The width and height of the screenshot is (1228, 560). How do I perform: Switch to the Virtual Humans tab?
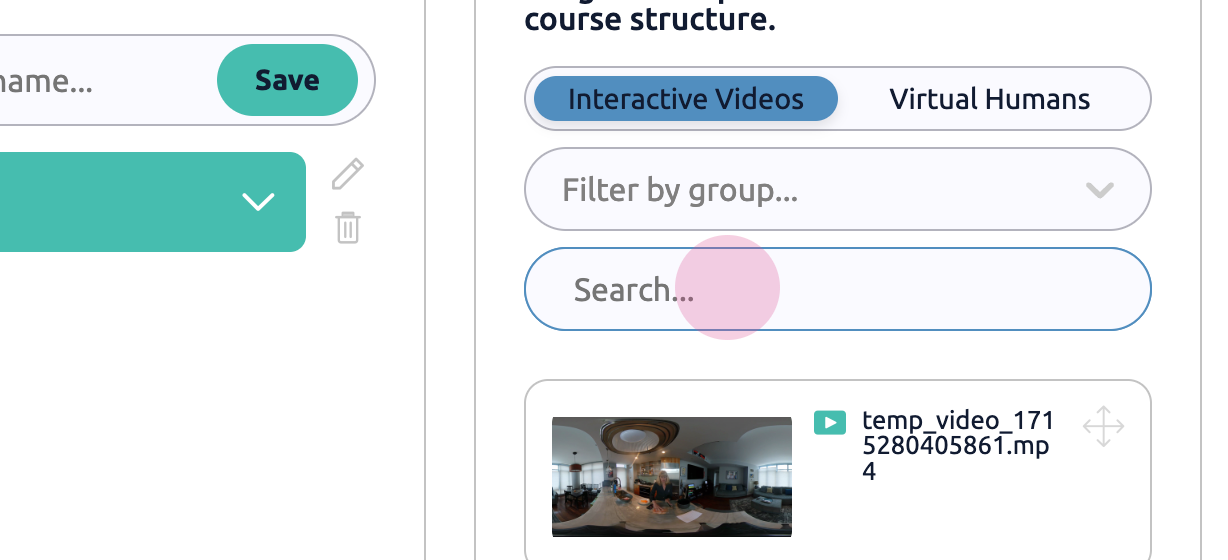990,99
